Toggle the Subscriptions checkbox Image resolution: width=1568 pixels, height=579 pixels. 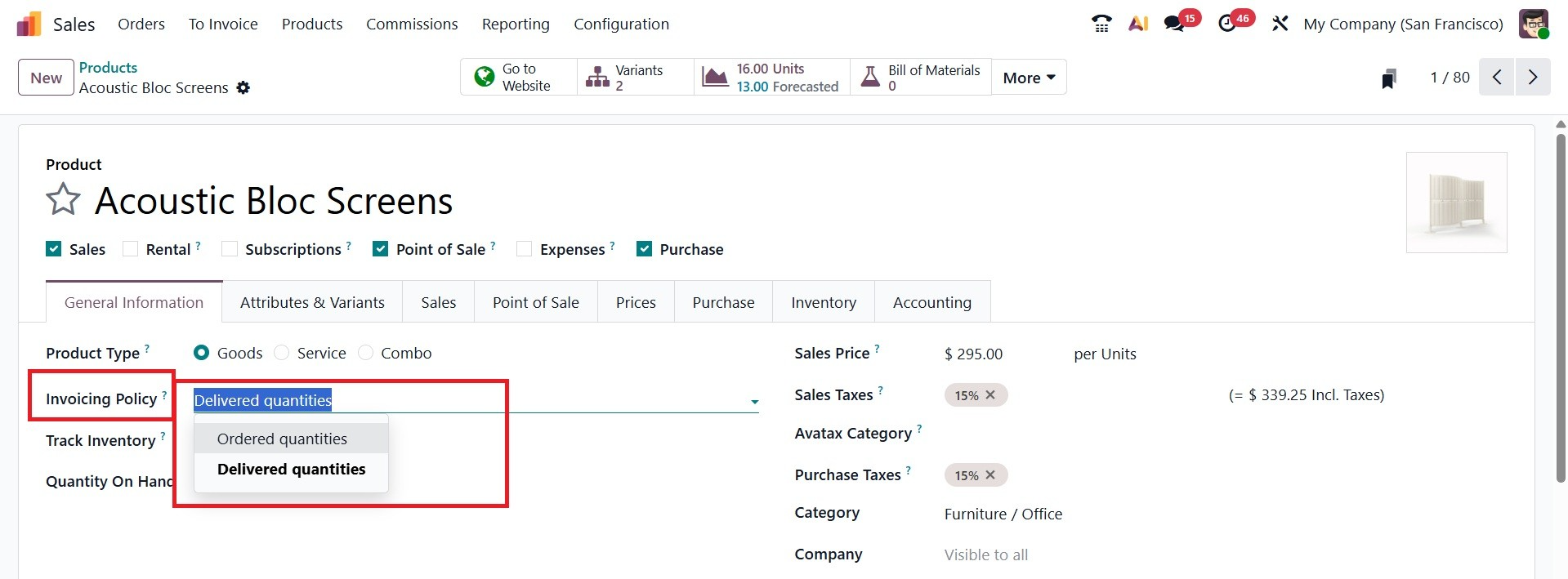click(230, 249)
